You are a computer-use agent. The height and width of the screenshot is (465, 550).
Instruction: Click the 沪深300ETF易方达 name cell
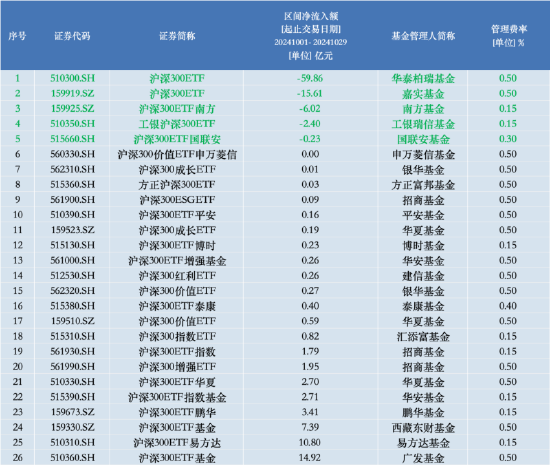[177, 443]
